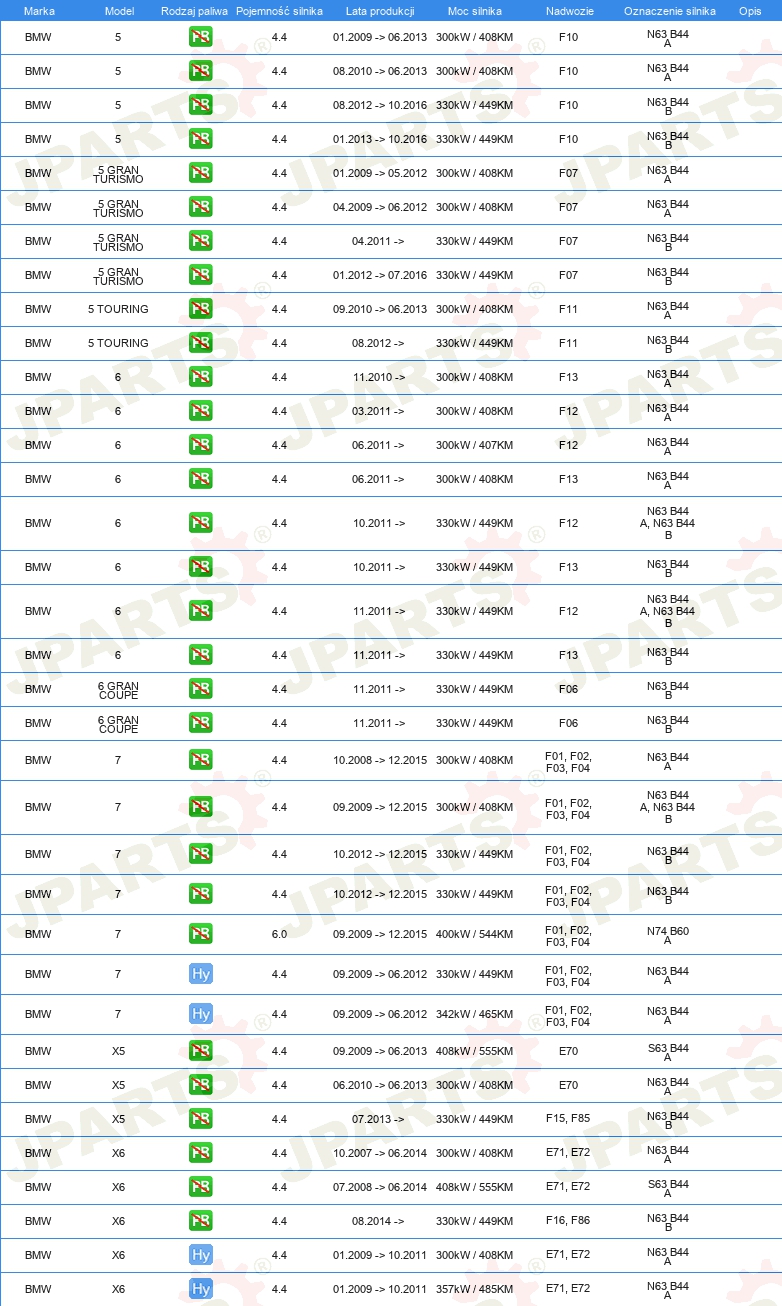Click petrol icon for 5 Gran Turismo 04.2009 -> 06.2012
The height and width of the screenshot is (1306, 782).
click(x=200, y=207)
